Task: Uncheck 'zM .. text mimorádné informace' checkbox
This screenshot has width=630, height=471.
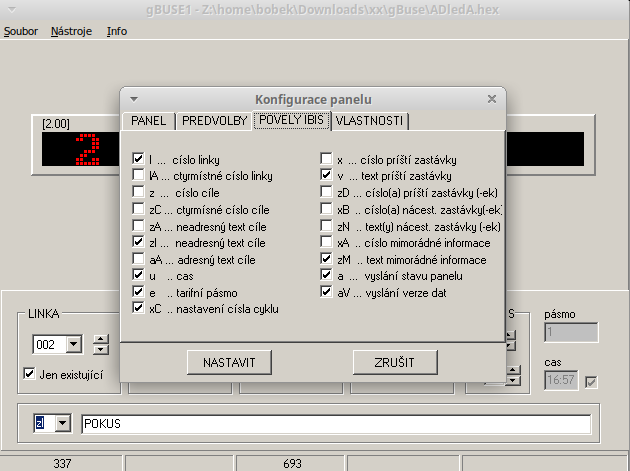Action: 326,258
